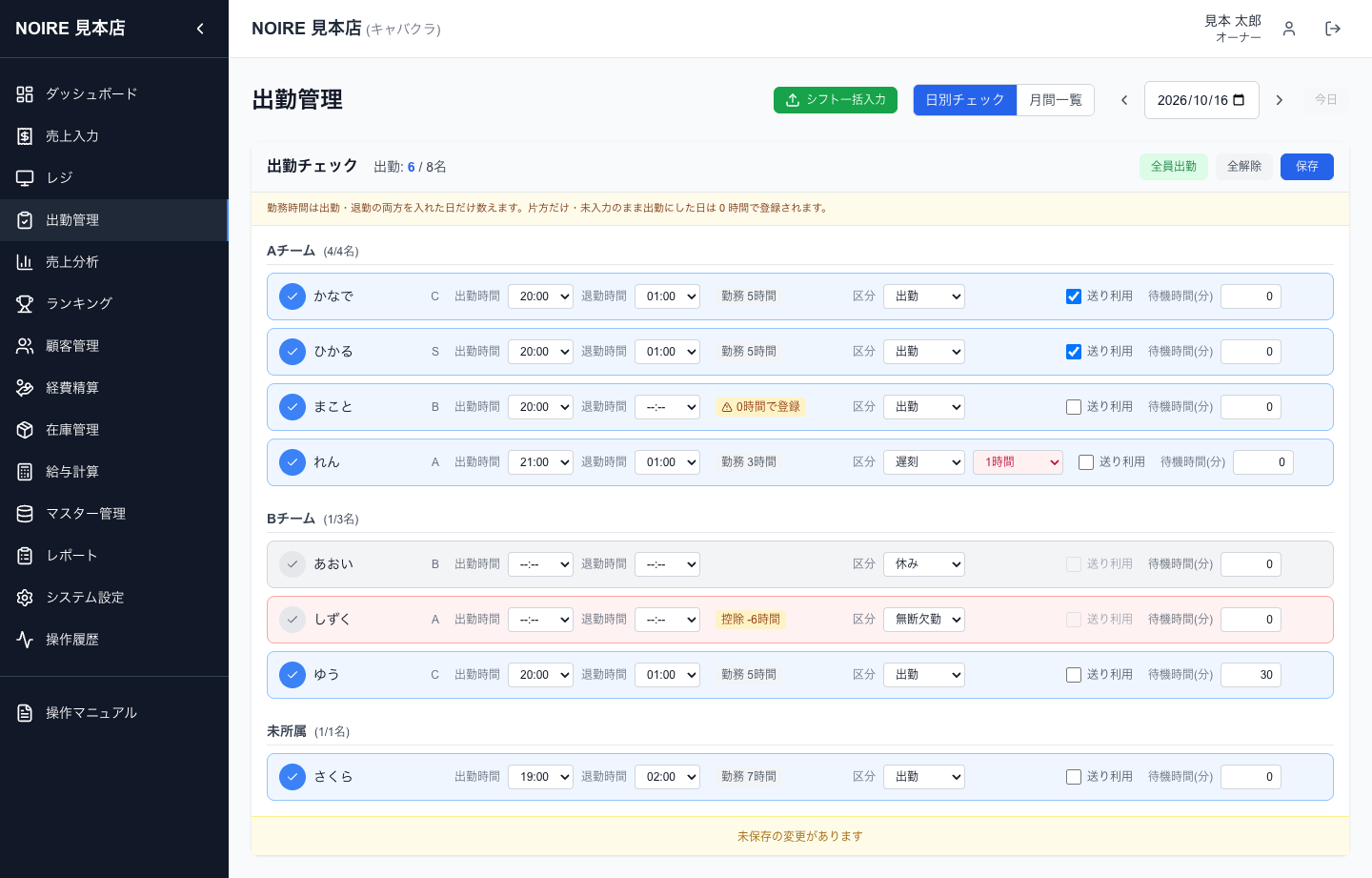This screenshot has height=878, width=1372.
Task: Click the 全員出勤 button
Action: click(1174, 167)
